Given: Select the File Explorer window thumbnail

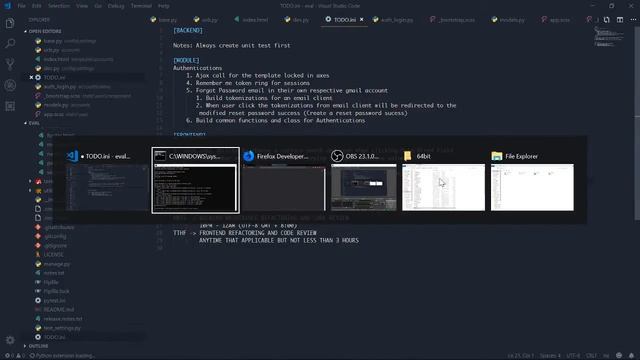Looking at the screenshot, I should (532, 180).
